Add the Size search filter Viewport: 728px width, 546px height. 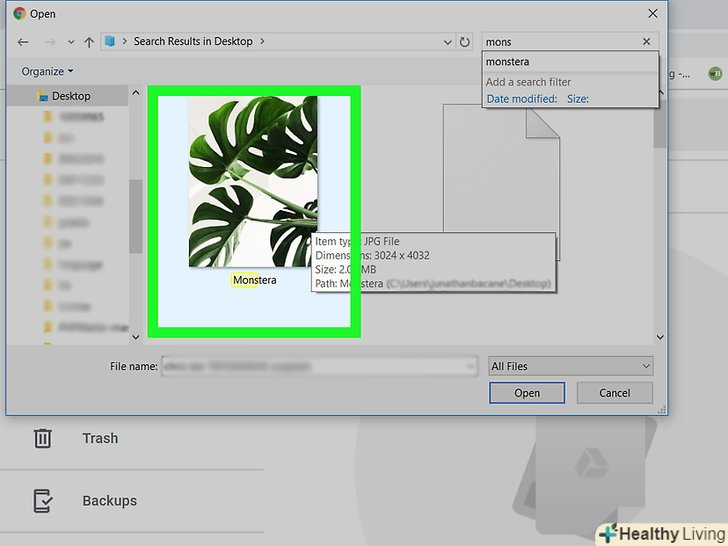click(578, 99)
